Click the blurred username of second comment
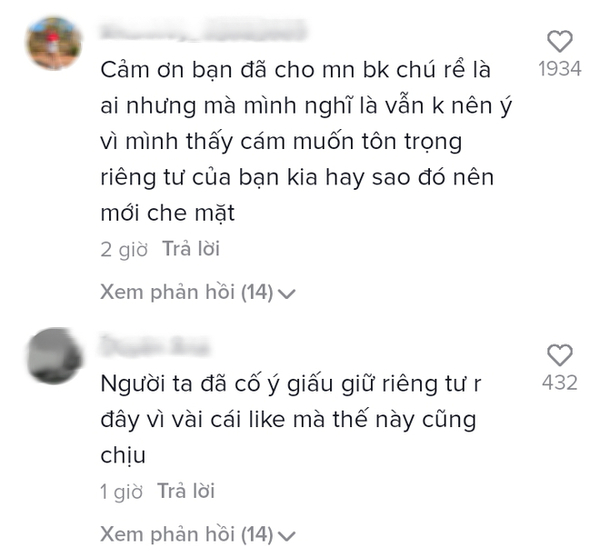Image resolution: width=600 pixels, height=557 pixels. point(155,346)
